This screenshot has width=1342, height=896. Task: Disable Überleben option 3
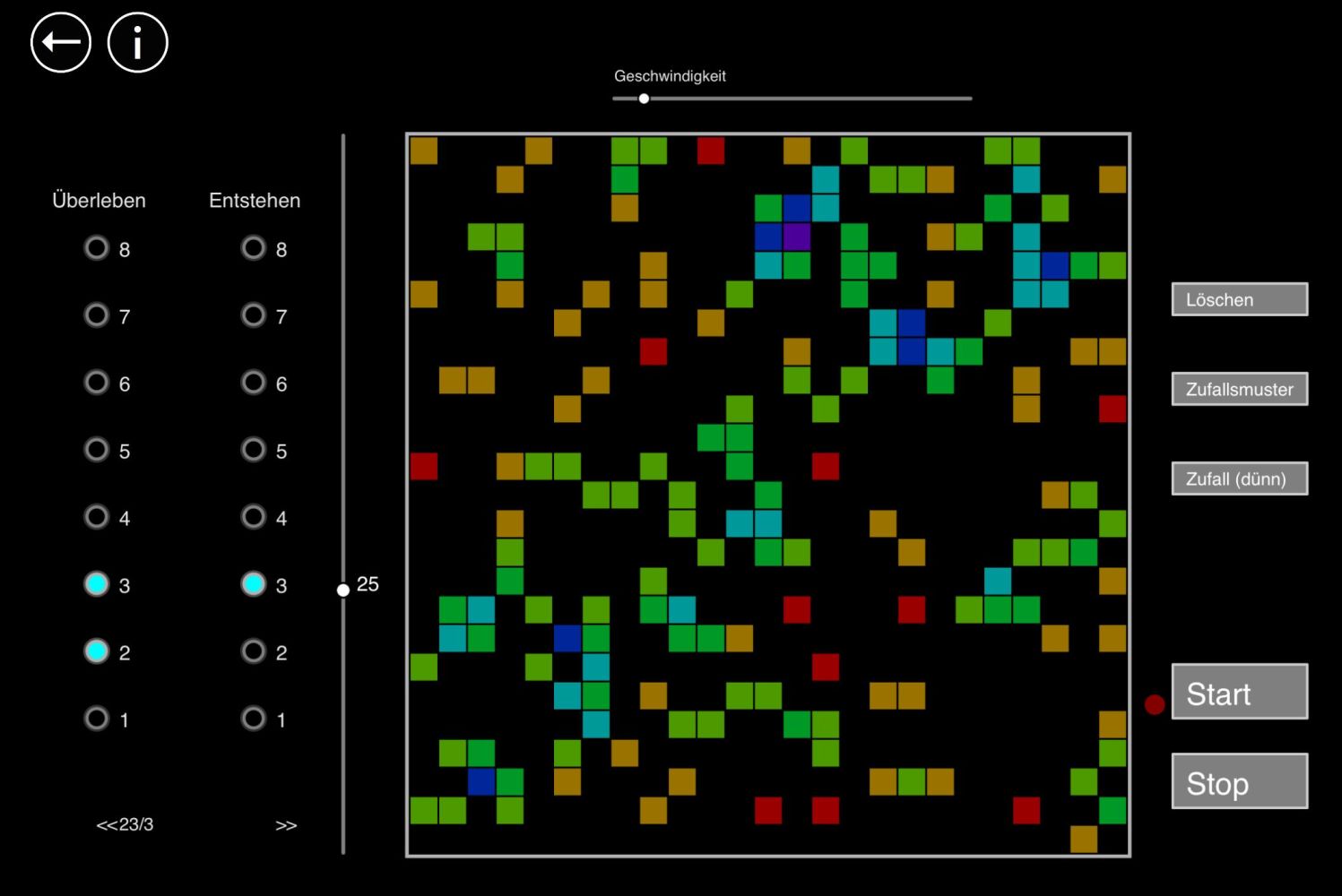tap(97, 584)
